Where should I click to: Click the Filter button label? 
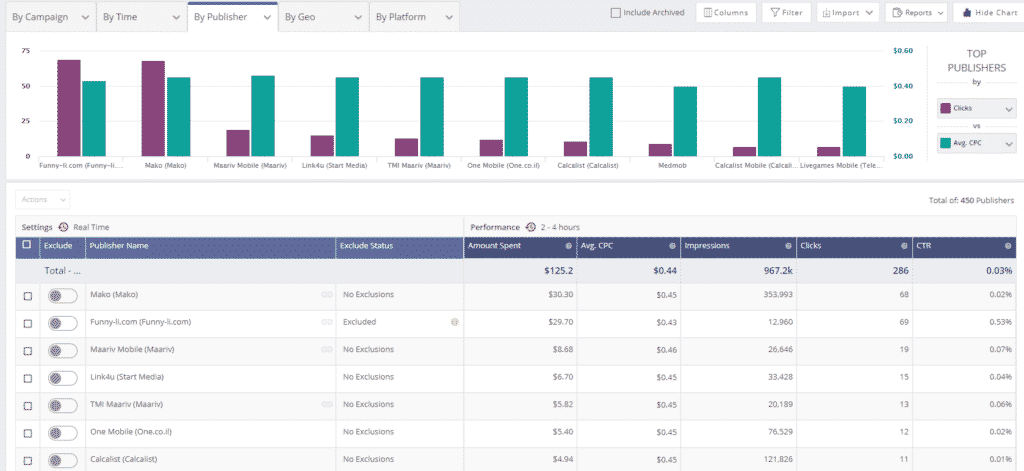(793, 12)
